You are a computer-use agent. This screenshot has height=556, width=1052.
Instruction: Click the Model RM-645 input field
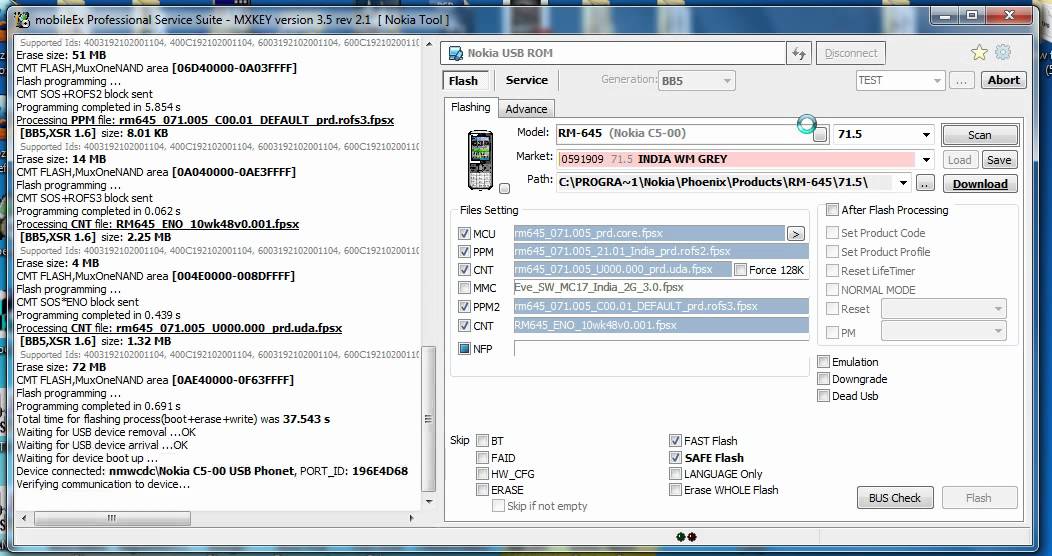click(x=684, y=133)
